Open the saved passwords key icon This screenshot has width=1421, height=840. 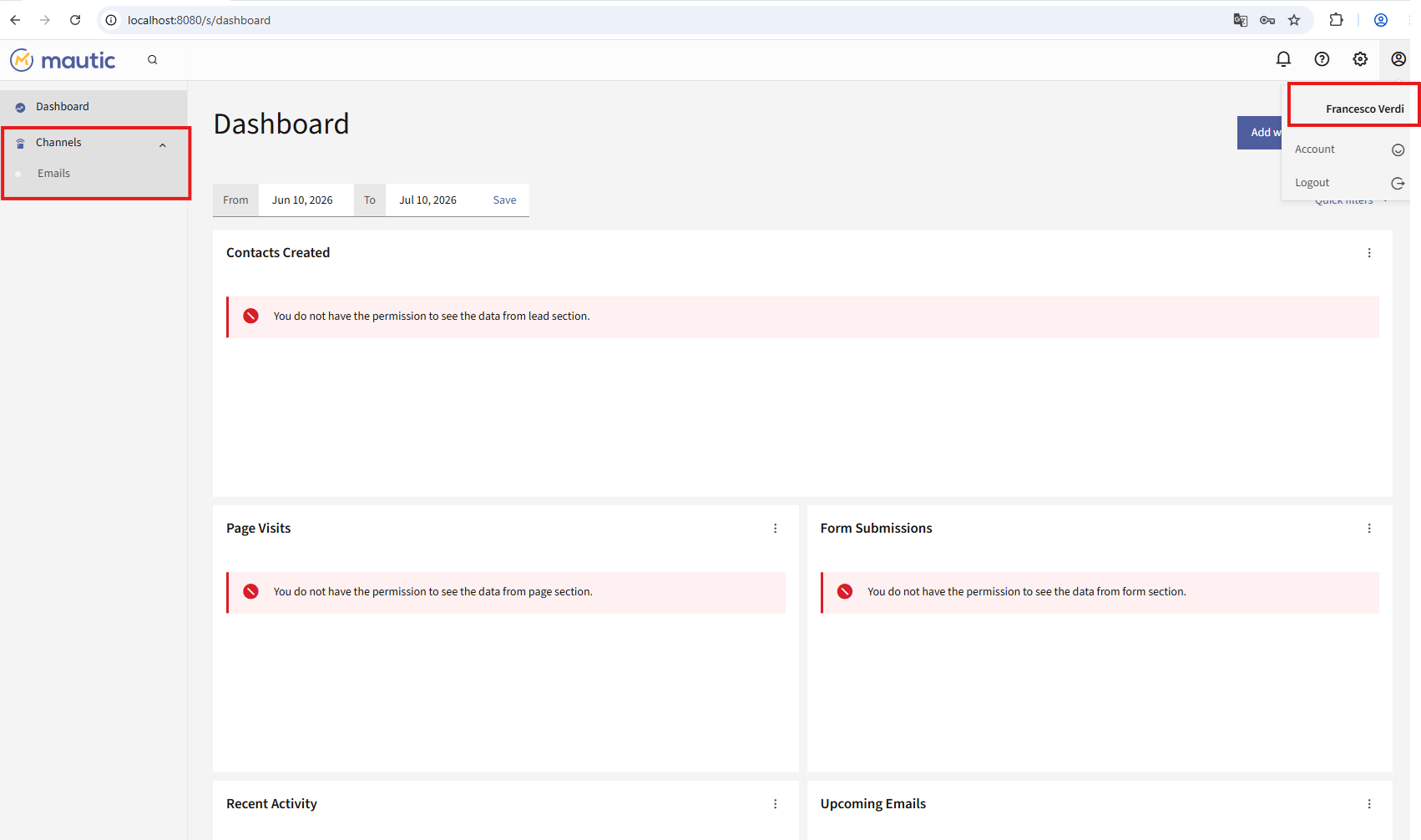pos(1267,20)
